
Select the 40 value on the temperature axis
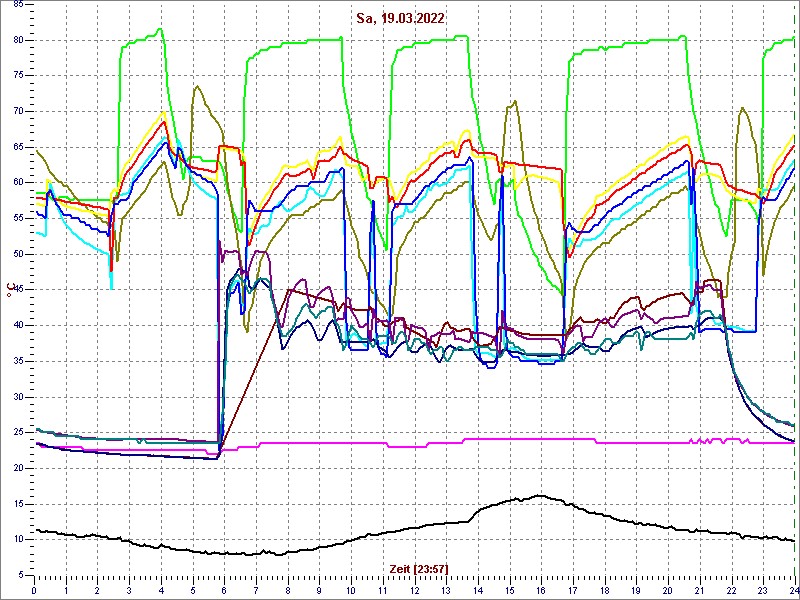pyautogui.click(x=17, y=326)
